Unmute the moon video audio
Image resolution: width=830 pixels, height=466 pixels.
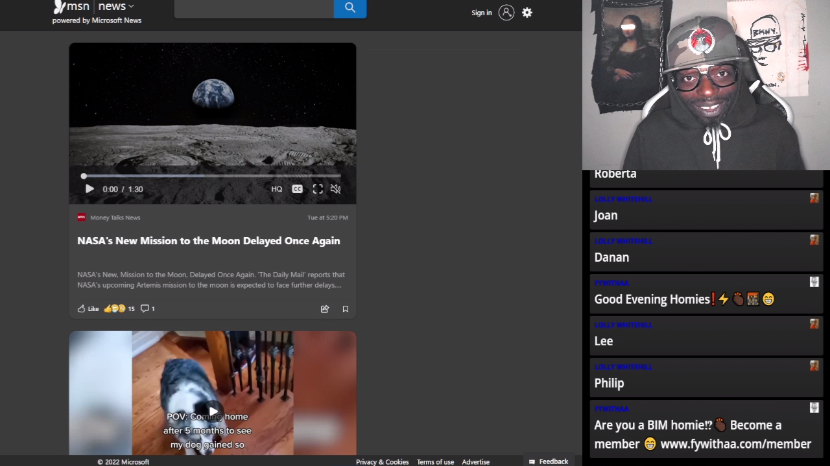pyautogui.click(x=336, y=189)
